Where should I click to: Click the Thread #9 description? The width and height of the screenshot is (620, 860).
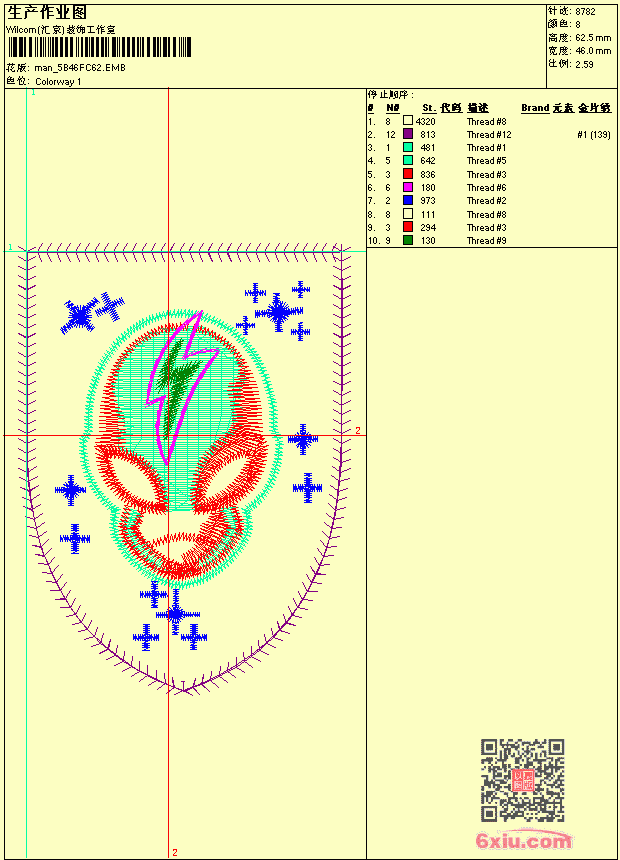coord(487,241)
